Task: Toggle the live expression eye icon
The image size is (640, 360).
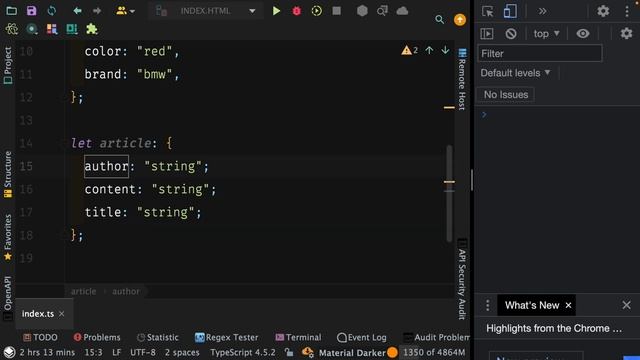Action: [583, 33]
